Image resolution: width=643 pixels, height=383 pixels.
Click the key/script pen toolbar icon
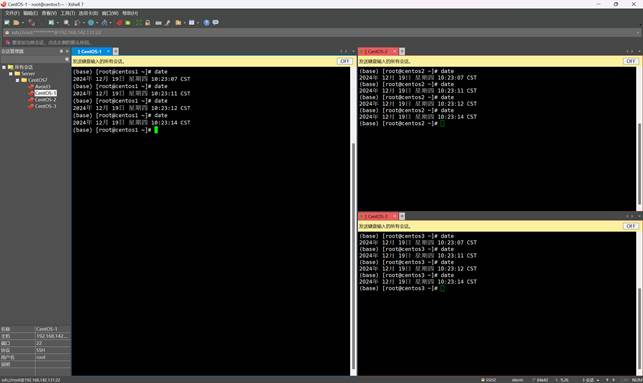[x=167, y=23]
